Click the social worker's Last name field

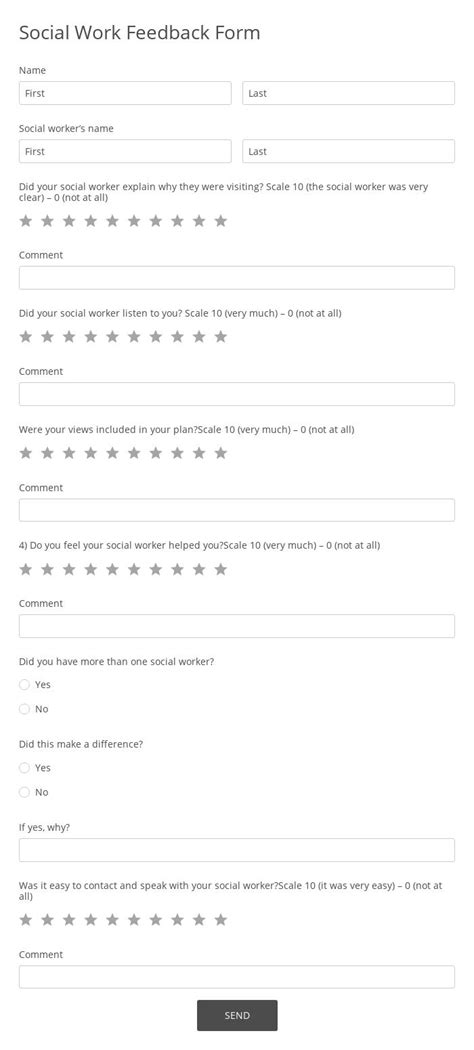tap(348, 151)
